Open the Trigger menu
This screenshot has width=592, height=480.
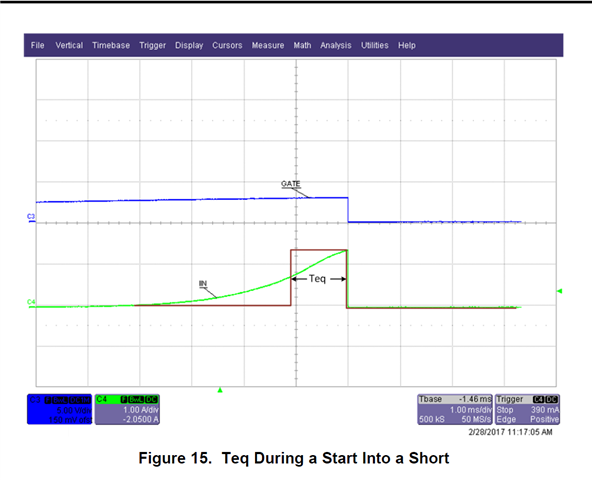(x=153, y=45)
